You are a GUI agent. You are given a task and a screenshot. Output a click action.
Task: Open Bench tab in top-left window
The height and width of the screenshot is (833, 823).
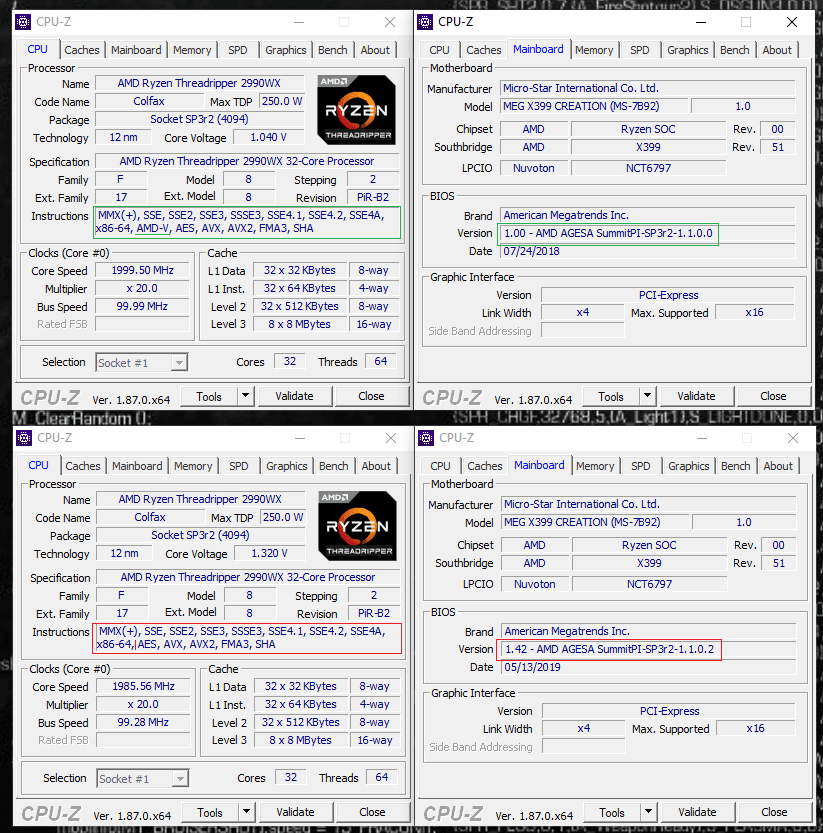click(333, 50)
